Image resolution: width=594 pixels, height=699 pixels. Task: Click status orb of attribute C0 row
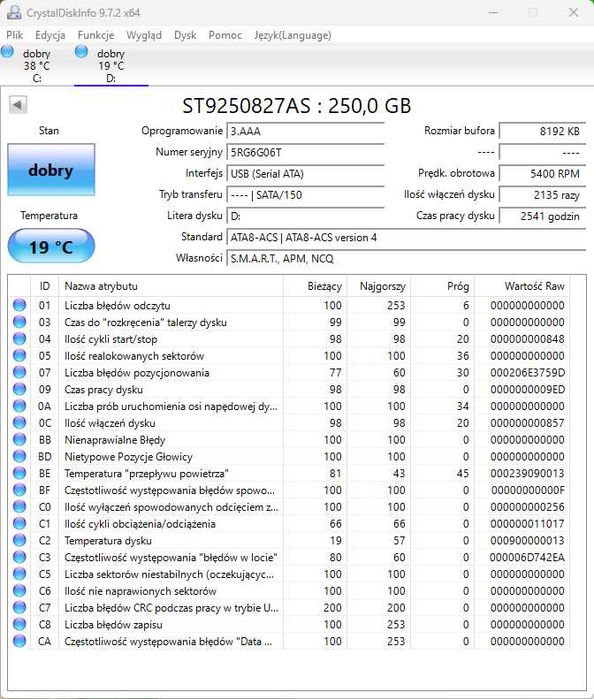tap(19, 506)
